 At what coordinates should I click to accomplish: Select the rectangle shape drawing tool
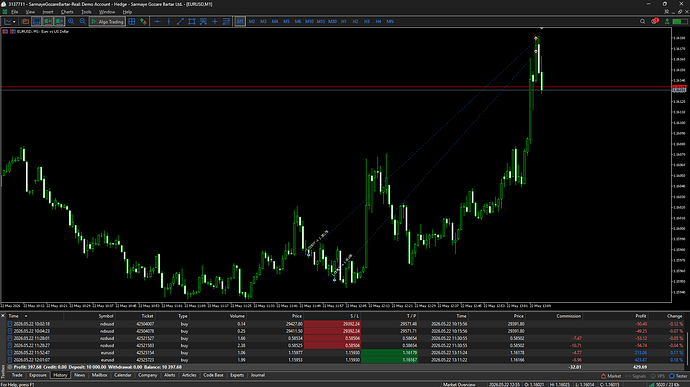[192, 21]
